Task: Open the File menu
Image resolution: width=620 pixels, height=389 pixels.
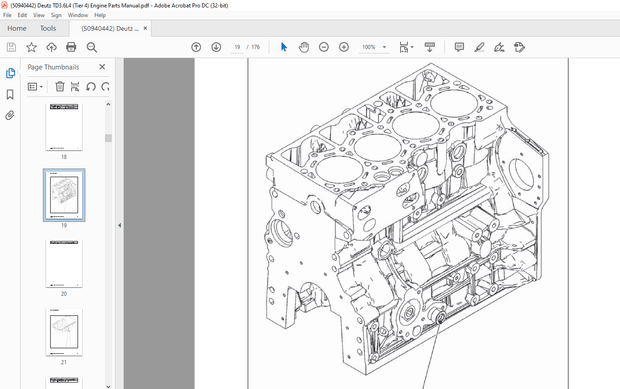Action: click(7, 15)
